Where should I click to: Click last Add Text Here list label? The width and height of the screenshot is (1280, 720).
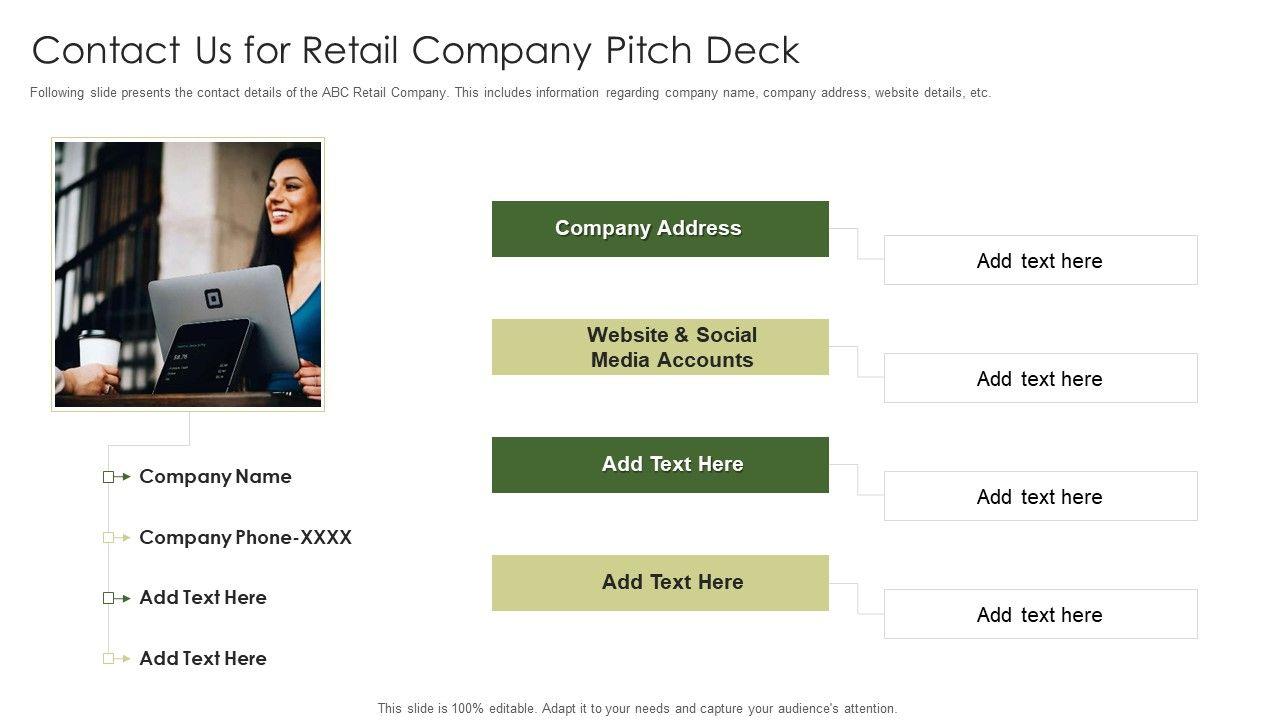[203, 659]
